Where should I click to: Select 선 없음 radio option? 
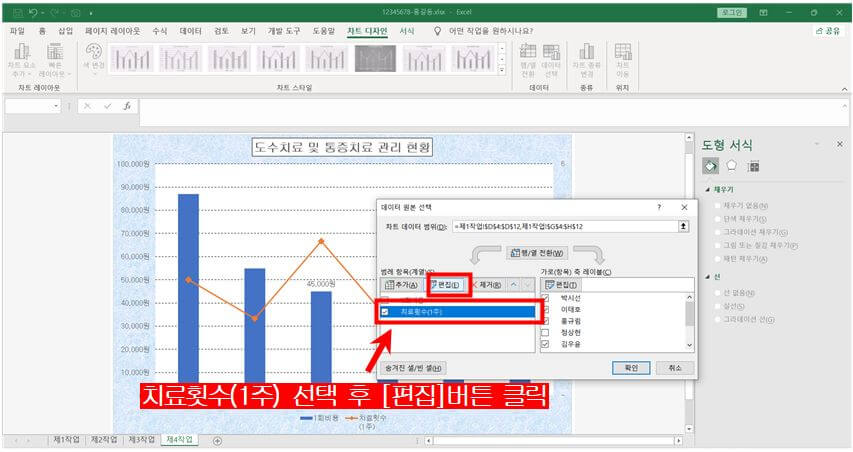[x=718, y=293]
